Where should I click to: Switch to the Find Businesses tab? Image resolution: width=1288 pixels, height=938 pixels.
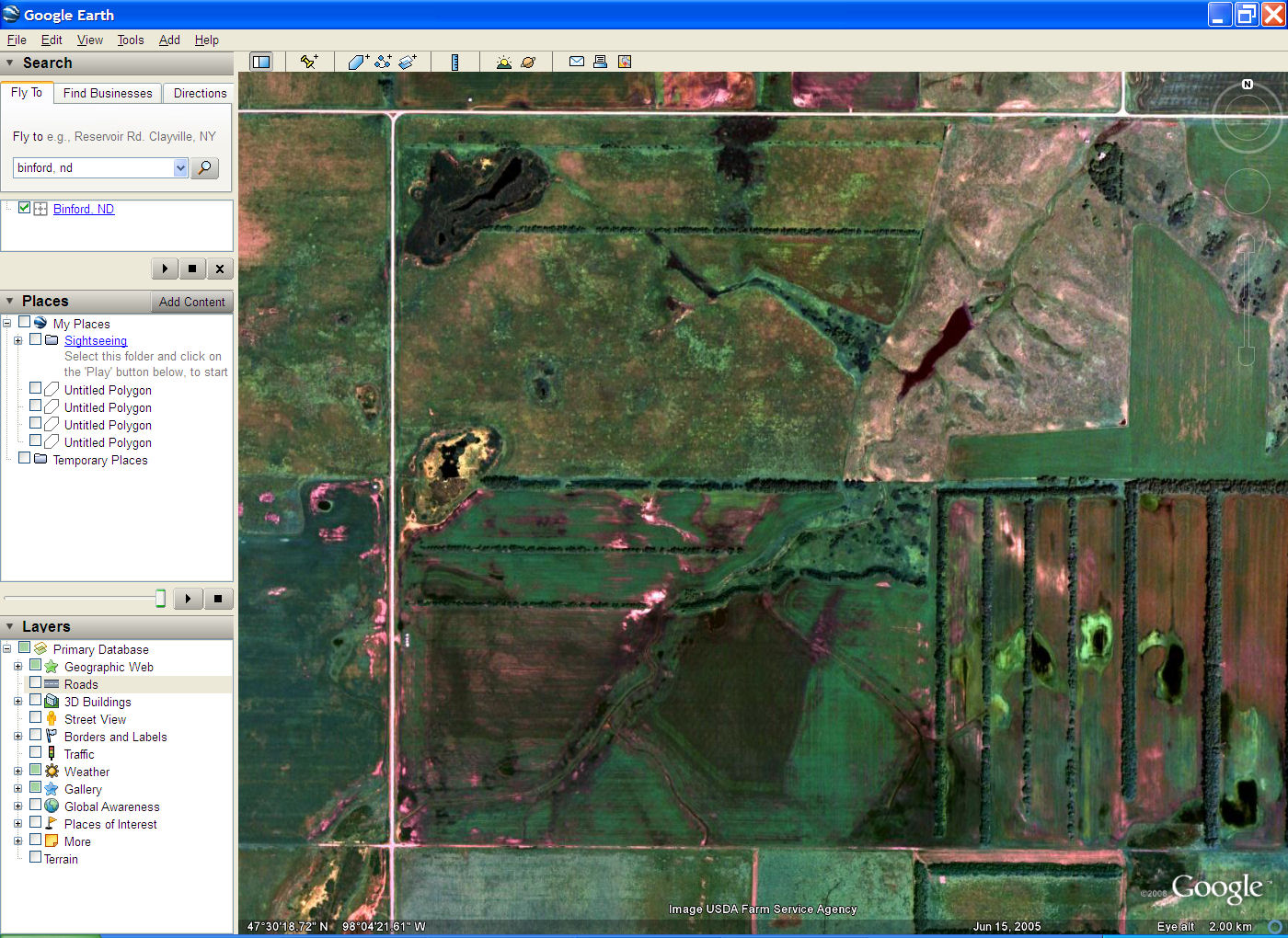coord(108,93)
